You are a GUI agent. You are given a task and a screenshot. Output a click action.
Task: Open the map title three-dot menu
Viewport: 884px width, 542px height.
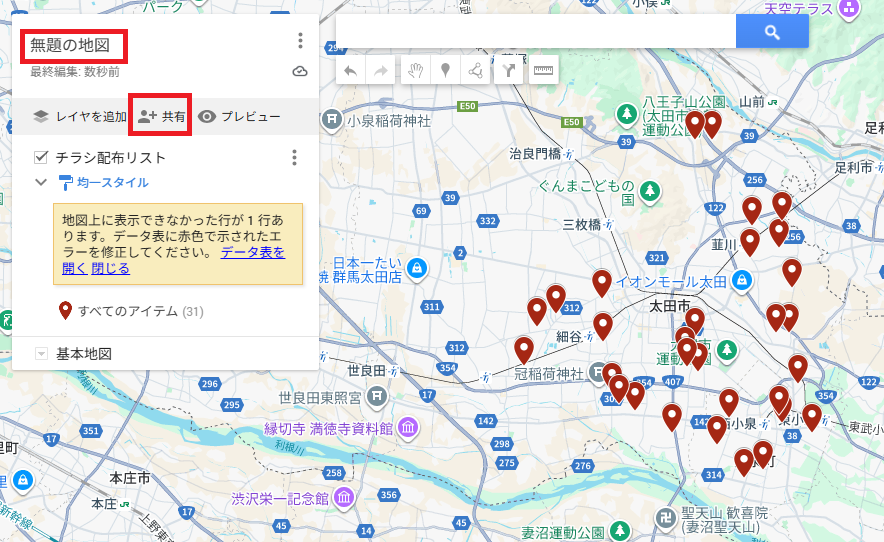[x=300, y=41]
